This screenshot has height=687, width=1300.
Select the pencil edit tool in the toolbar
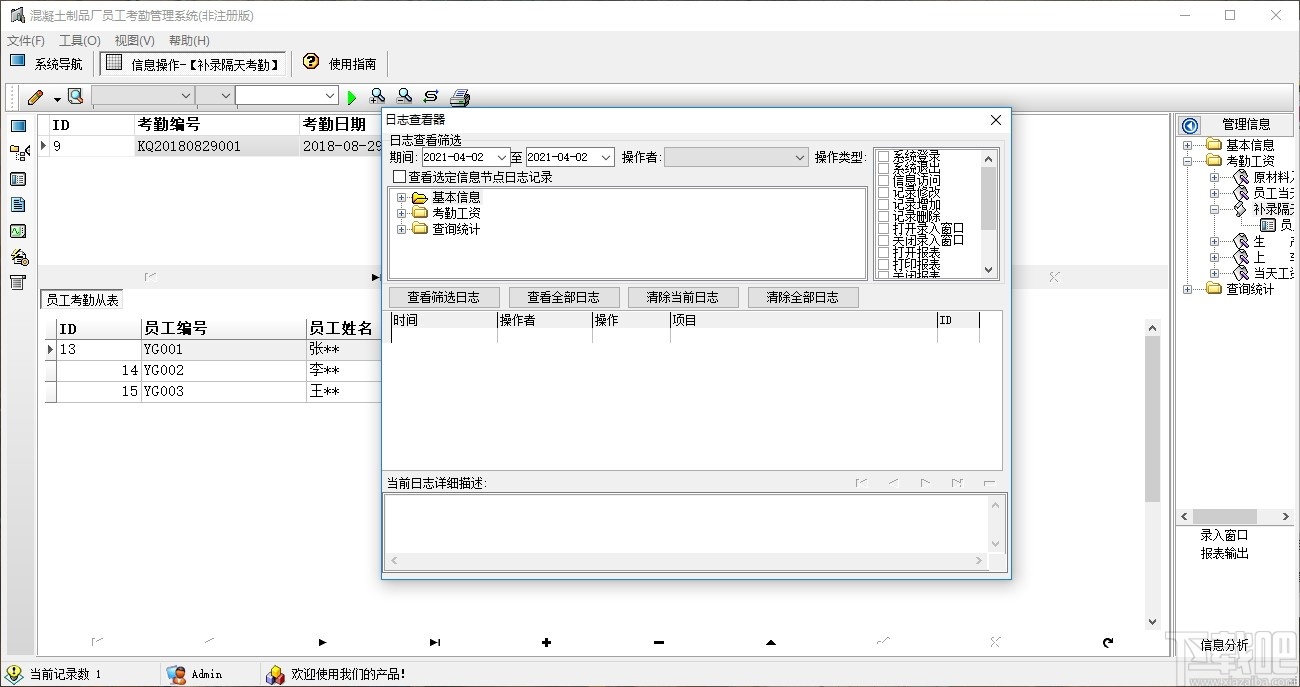33,96
